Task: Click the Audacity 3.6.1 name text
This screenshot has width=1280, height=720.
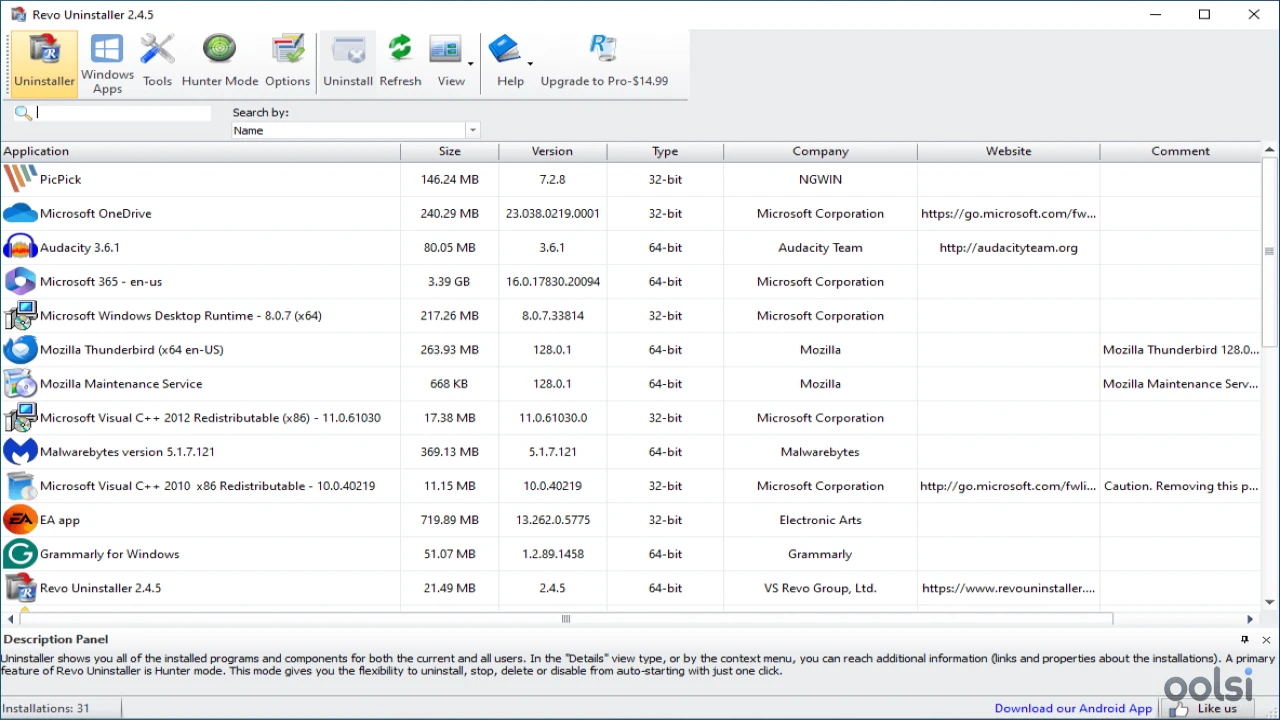Action: coord(80,247)
